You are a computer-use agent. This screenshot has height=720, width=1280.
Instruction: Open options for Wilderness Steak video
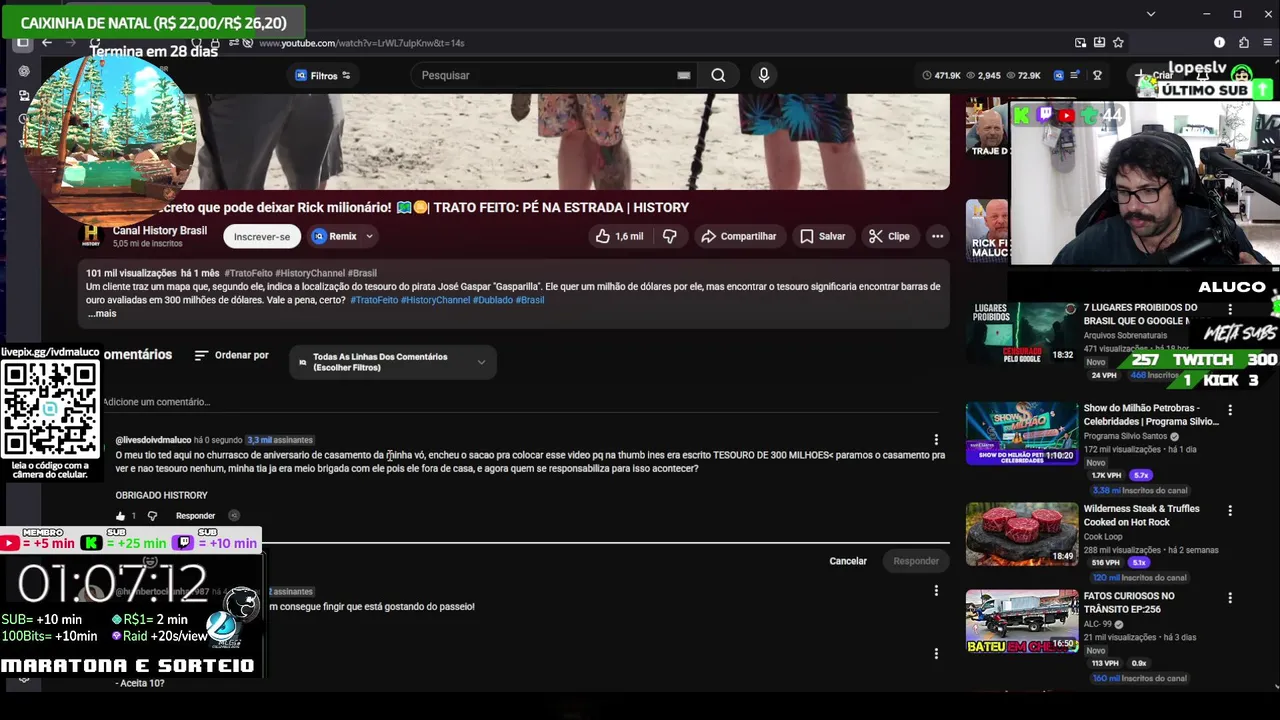click(x=1230, y=511)
